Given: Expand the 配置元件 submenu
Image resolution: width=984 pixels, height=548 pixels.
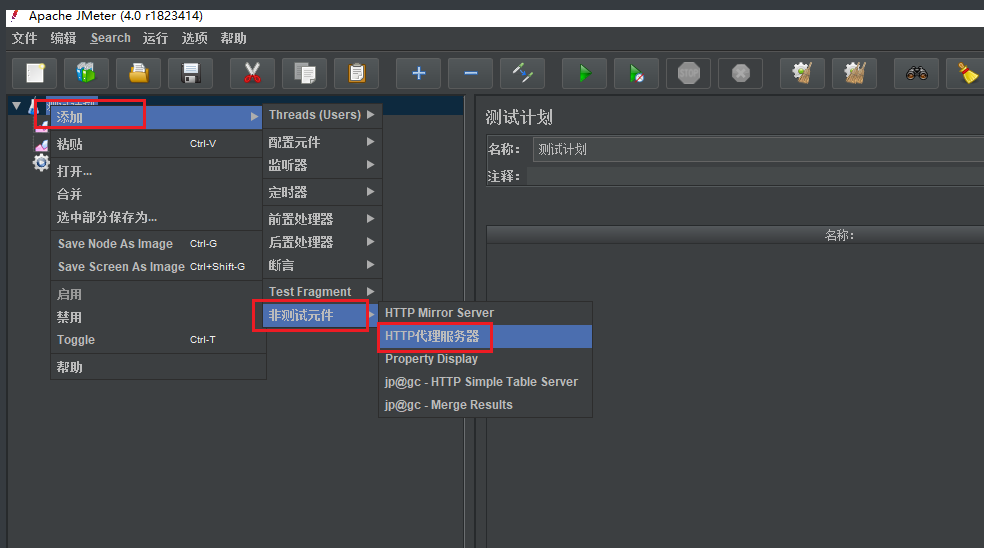Looking at the screenshot, I should point(322,142).
